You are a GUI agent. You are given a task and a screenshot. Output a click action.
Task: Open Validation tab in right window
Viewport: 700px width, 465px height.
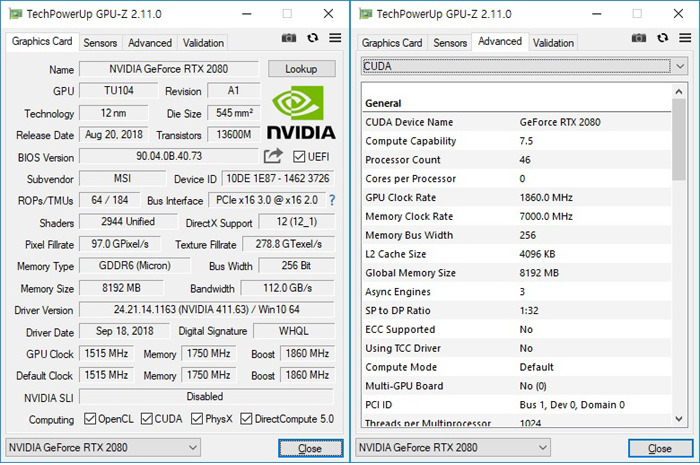click(x=553, y=43)
